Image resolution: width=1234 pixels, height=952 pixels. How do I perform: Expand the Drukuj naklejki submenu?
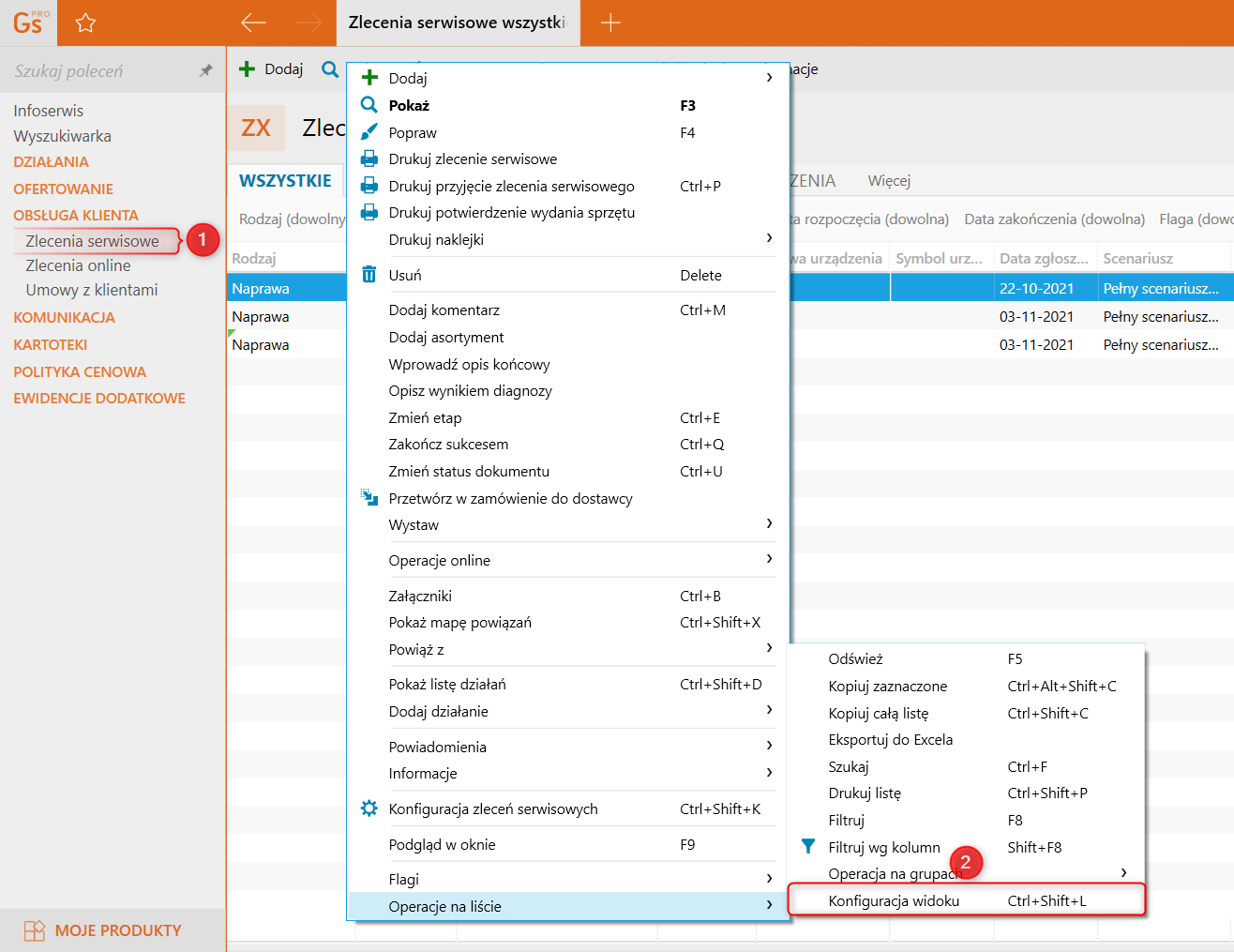[x=769, y=238]
